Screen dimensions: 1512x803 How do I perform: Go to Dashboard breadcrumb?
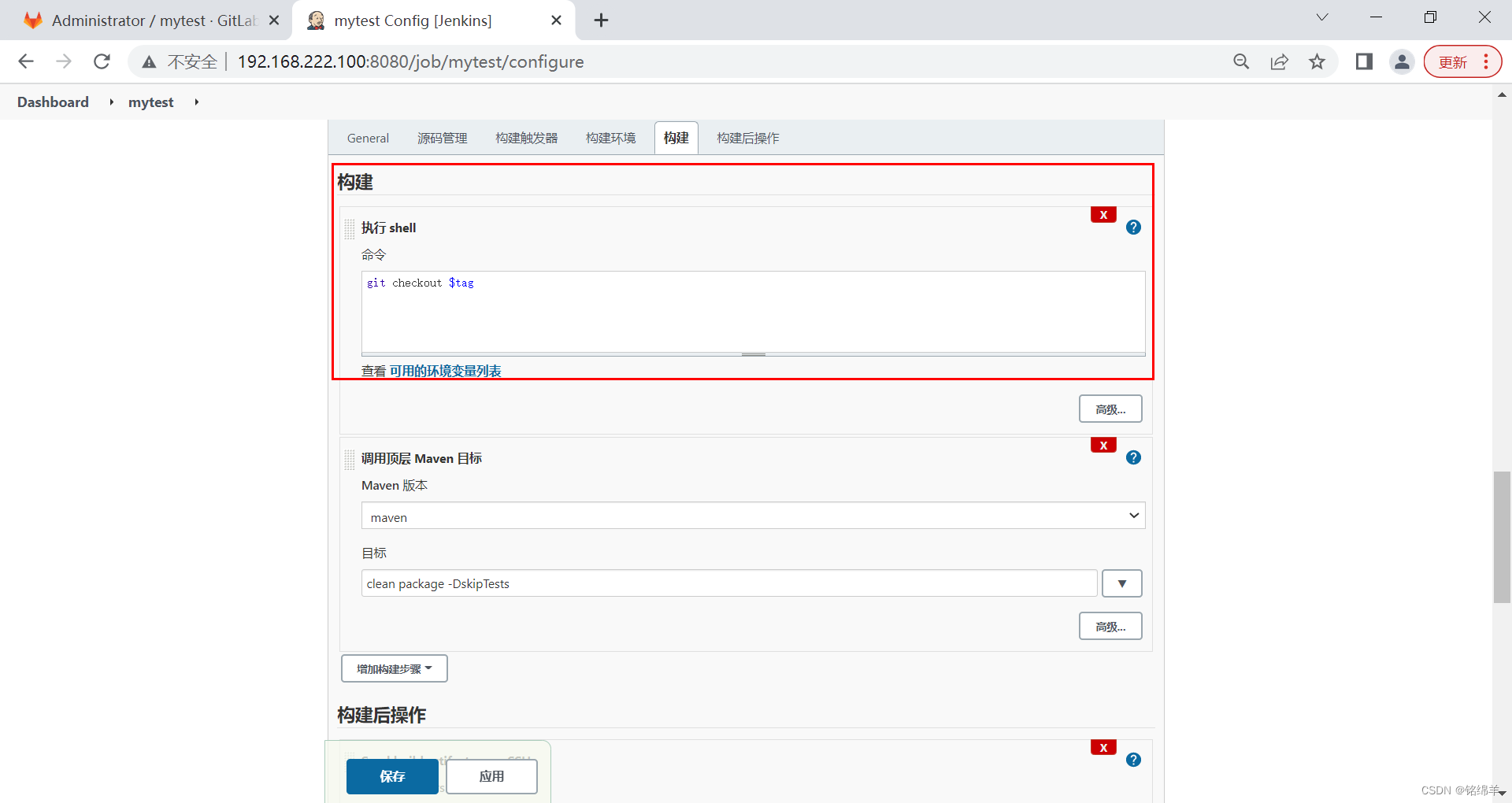[53, 102]
